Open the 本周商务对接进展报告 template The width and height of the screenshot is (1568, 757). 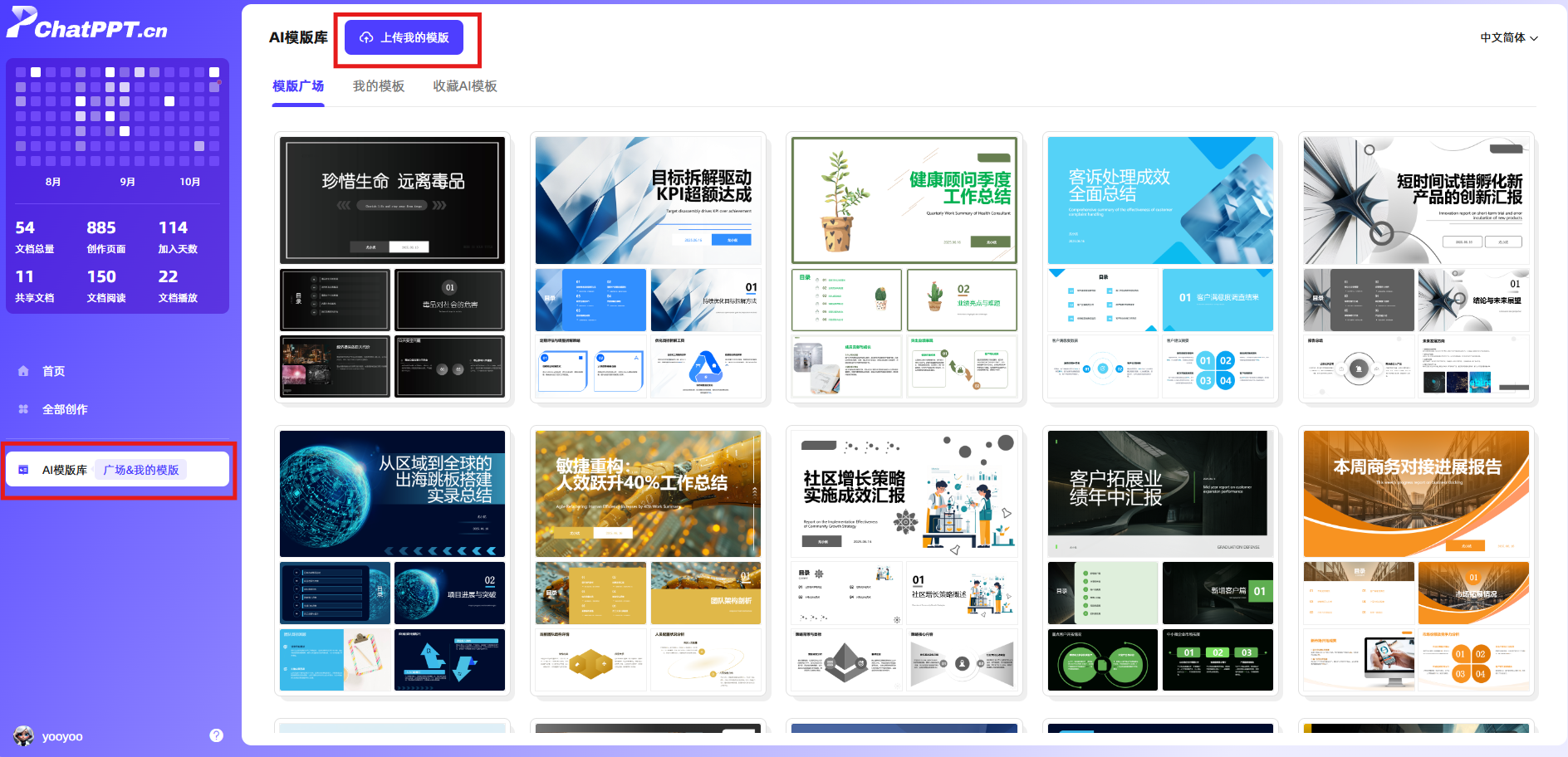point(1416,494)
